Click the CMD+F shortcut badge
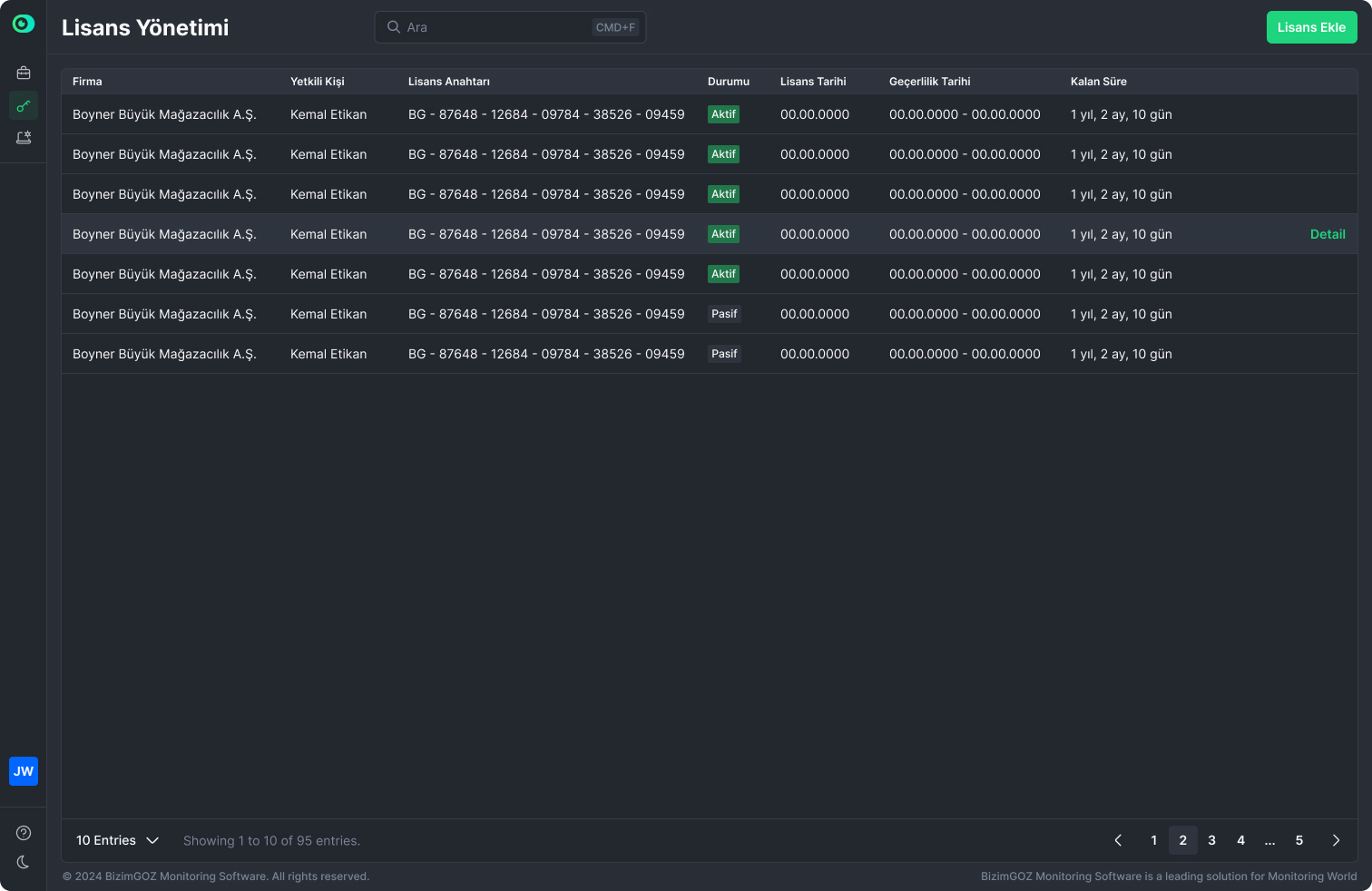Image resolution: width=1372 pixels, height=891 pixels. (615, 27)
